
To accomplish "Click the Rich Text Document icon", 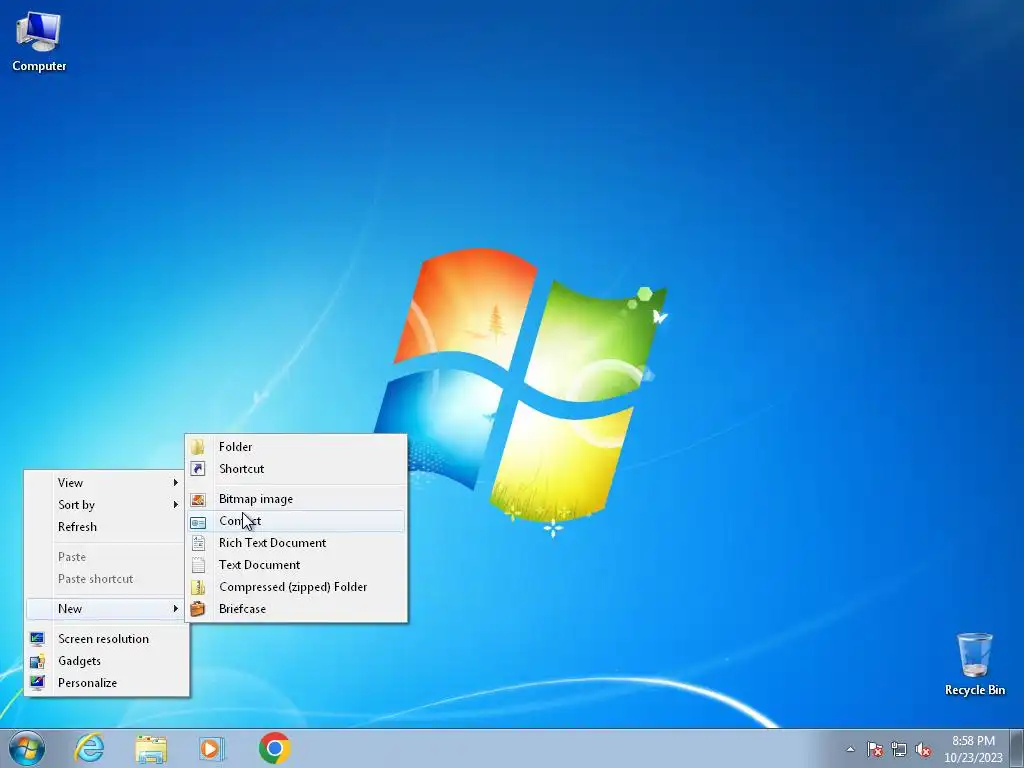I will coord(198,543).
